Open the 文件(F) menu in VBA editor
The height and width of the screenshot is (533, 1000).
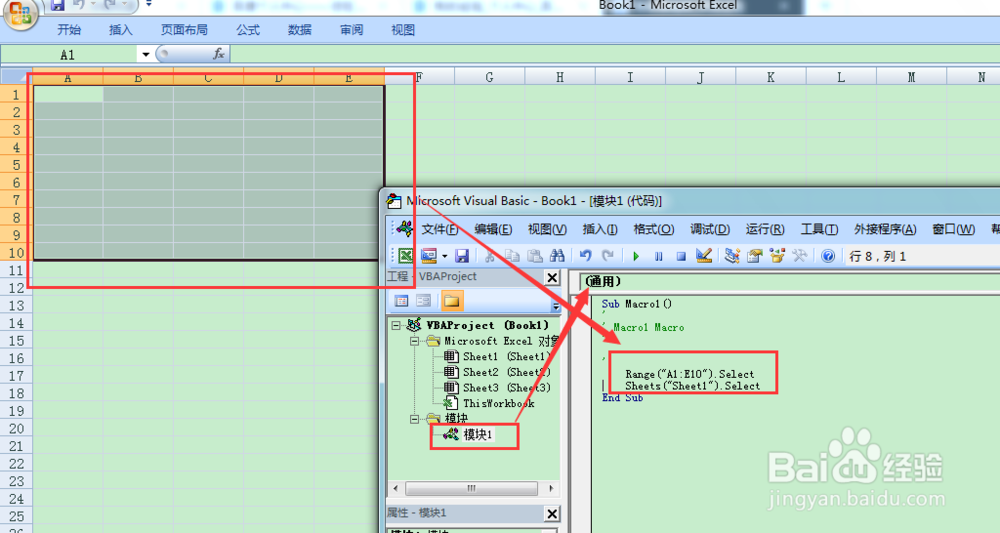[439, 230]
